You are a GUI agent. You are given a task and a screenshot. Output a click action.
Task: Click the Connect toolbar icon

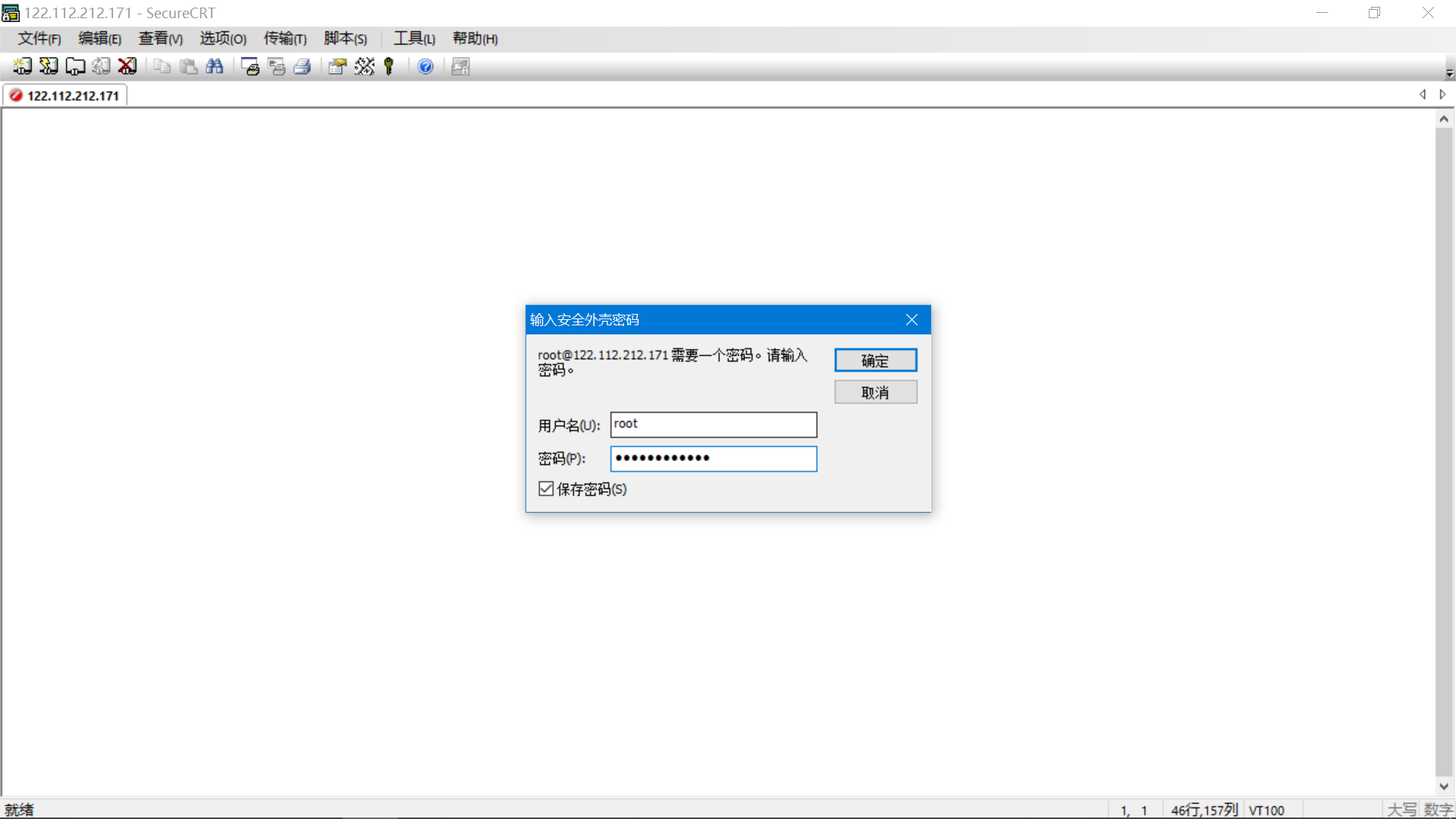(x=22, y=67)
